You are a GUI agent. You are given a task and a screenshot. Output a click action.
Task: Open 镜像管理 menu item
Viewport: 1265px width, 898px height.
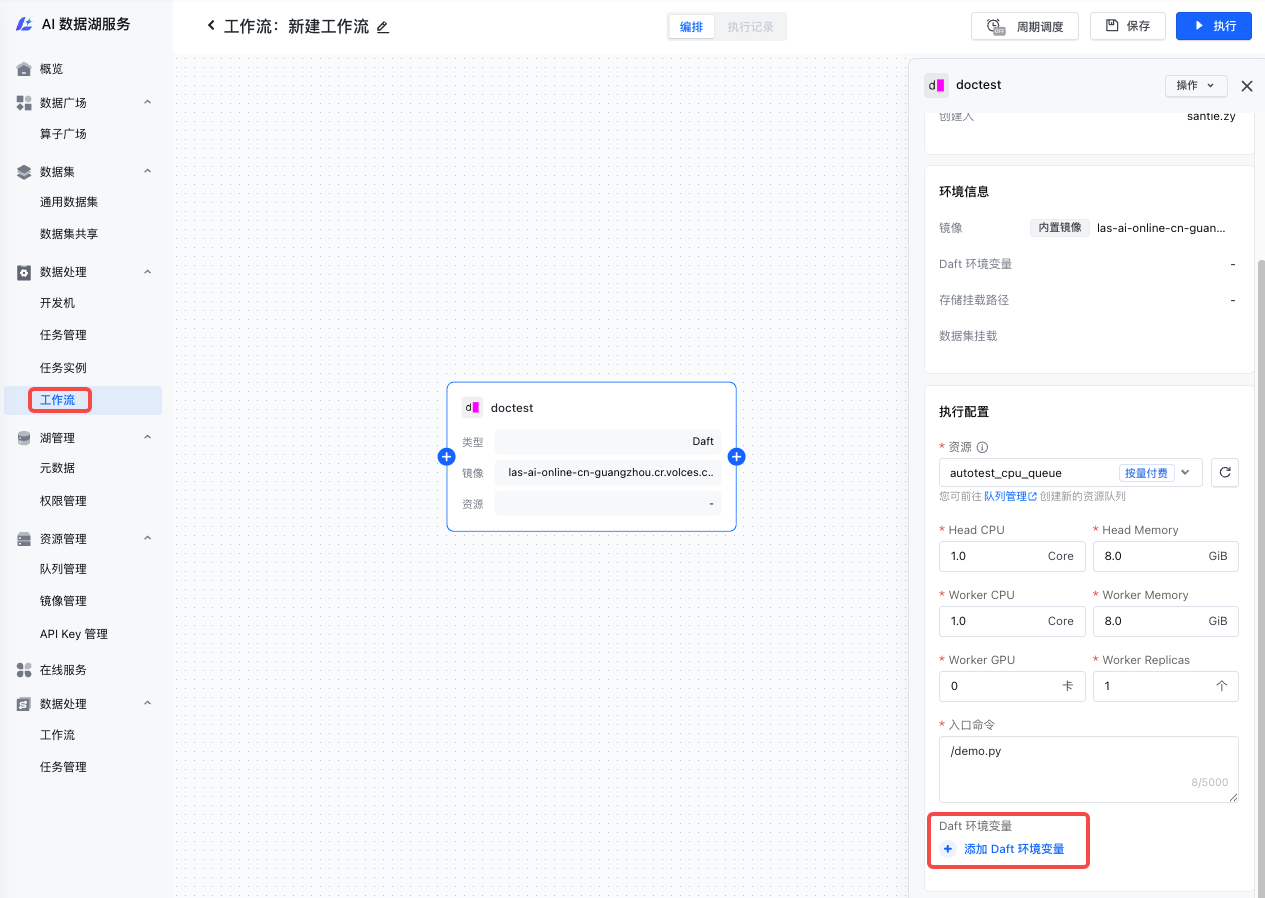(63, 601)
